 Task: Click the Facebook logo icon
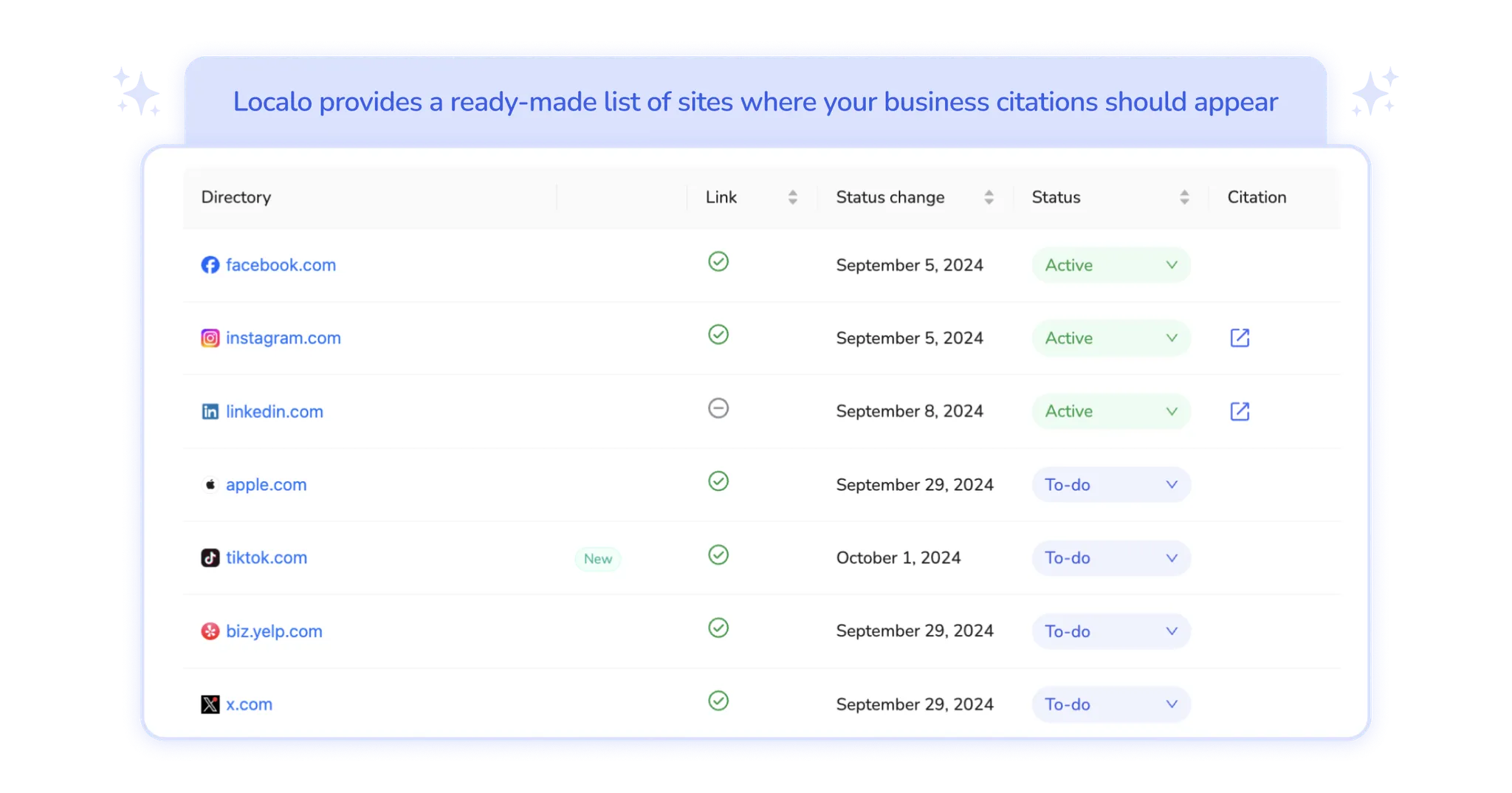(x=210, y=265)
